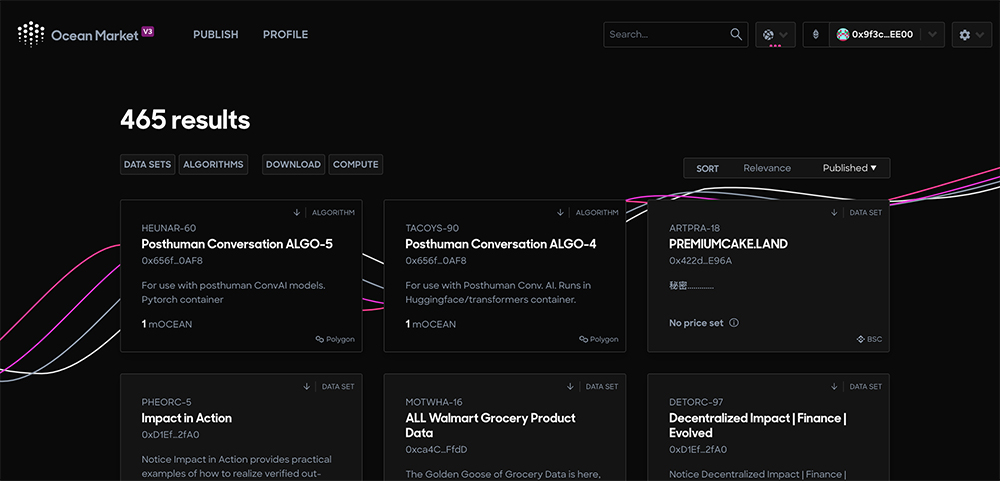
Task: Toggle the ALGORITHMS filter
Action: click(x=213, y=164)
